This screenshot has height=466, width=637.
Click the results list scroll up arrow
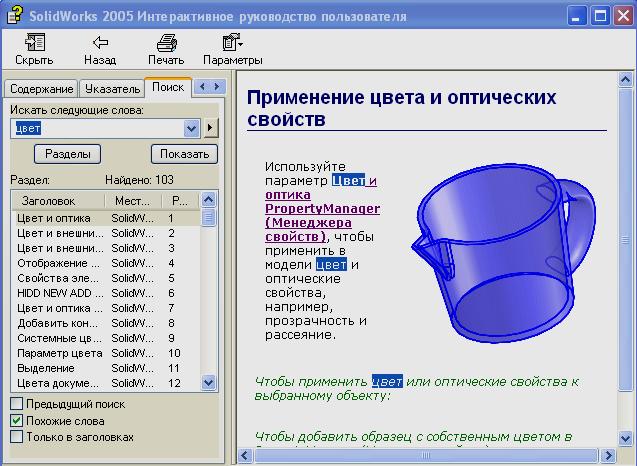[x=208, y=199]
